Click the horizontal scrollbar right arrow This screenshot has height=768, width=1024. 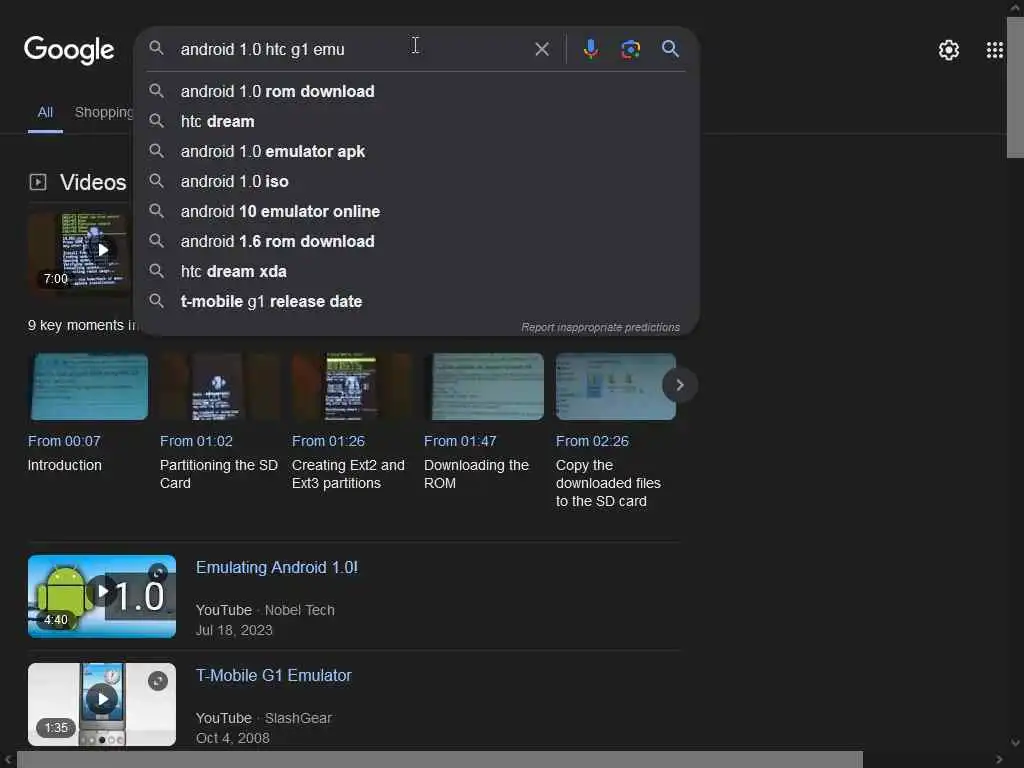coord(999,760)
